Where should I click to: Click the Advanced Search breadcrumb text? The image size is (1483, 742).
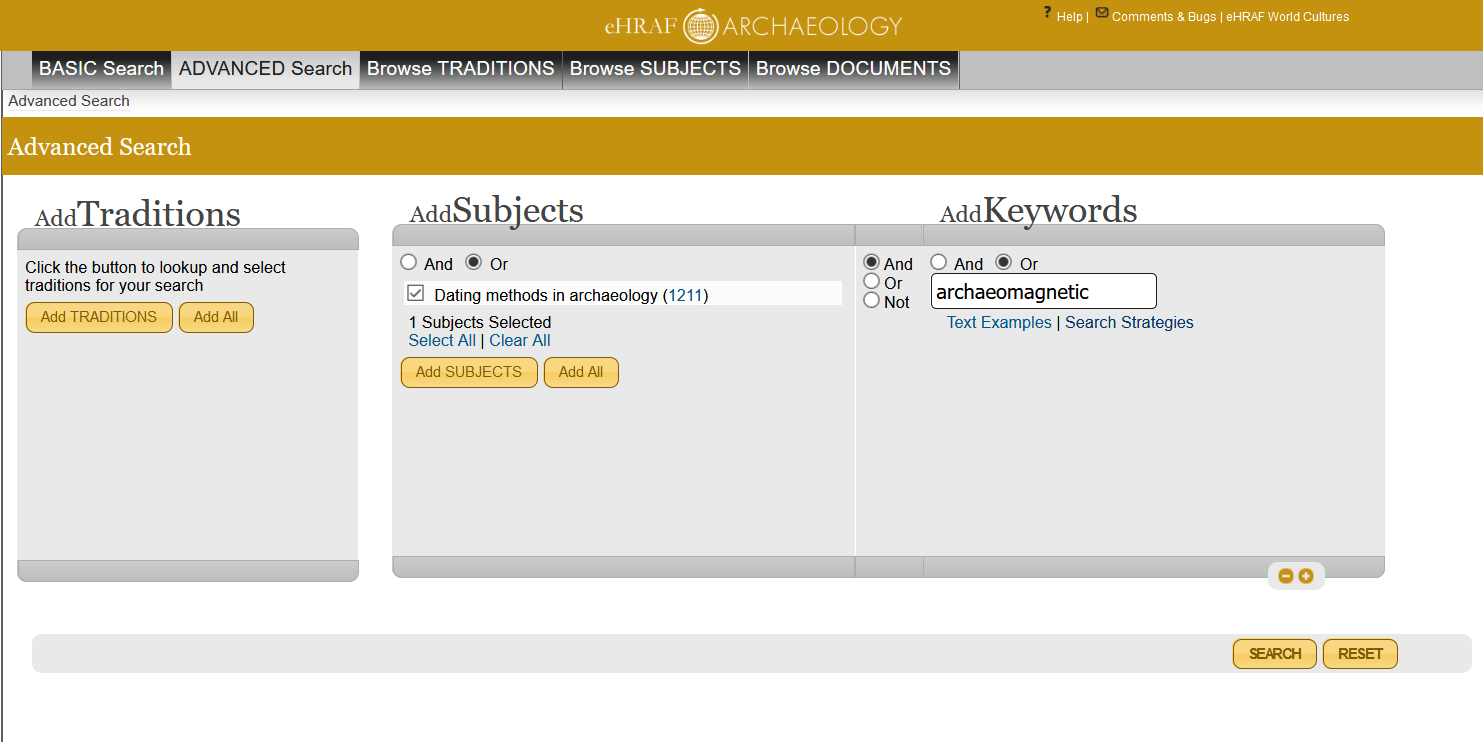[69, 101]
